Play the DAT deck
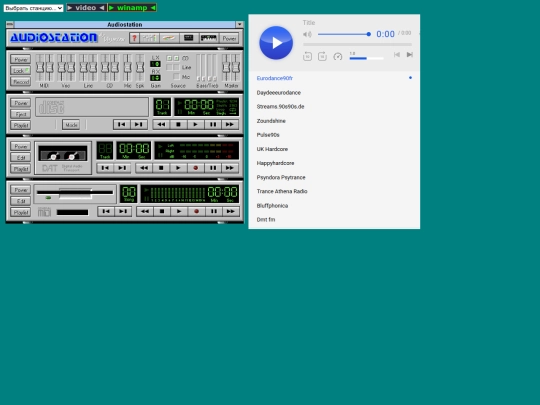The image size is (540, 405). tap(178, 168)
